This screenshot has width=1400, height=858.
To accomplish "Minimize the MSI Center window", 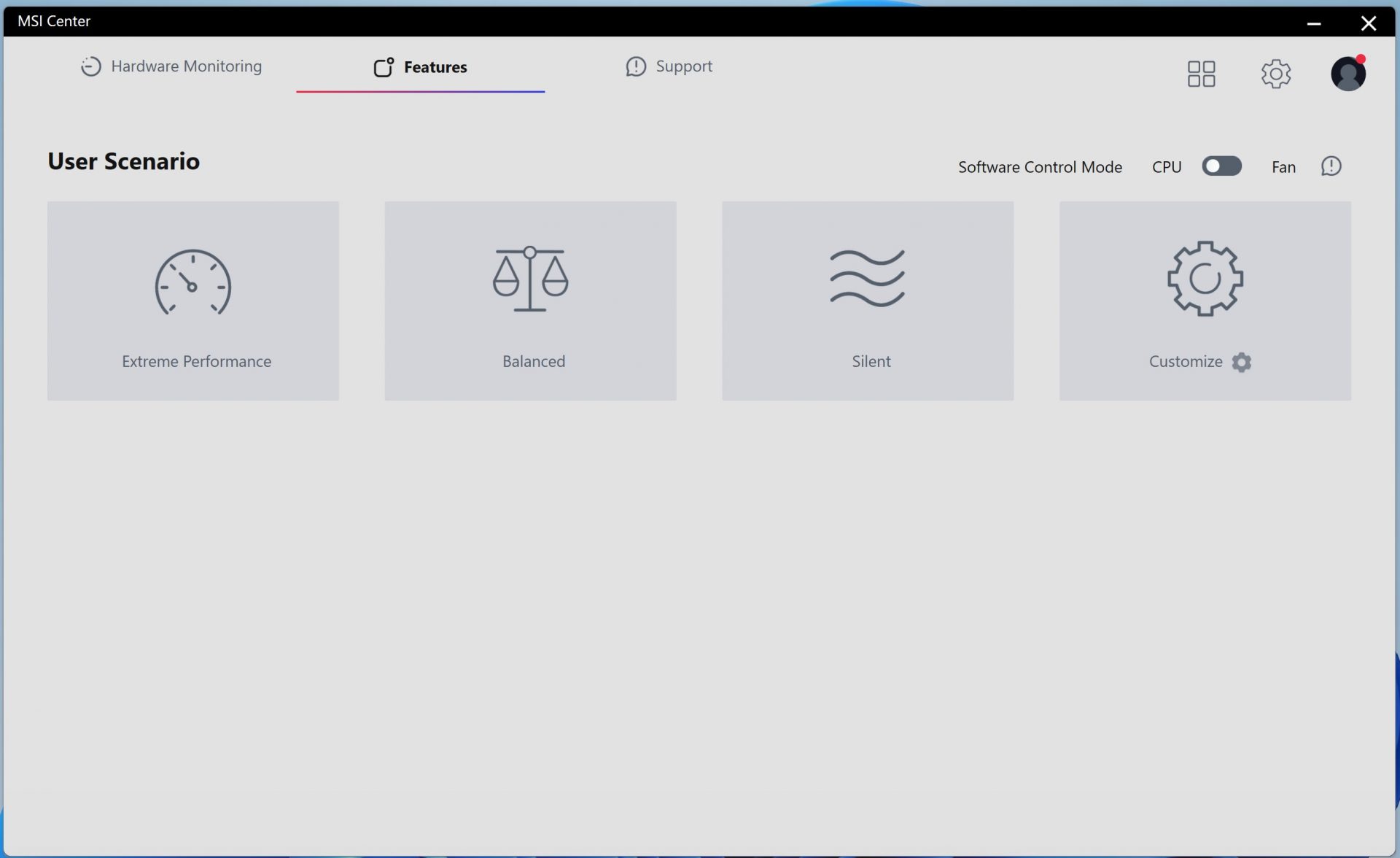I will [x=1313, y=23].
